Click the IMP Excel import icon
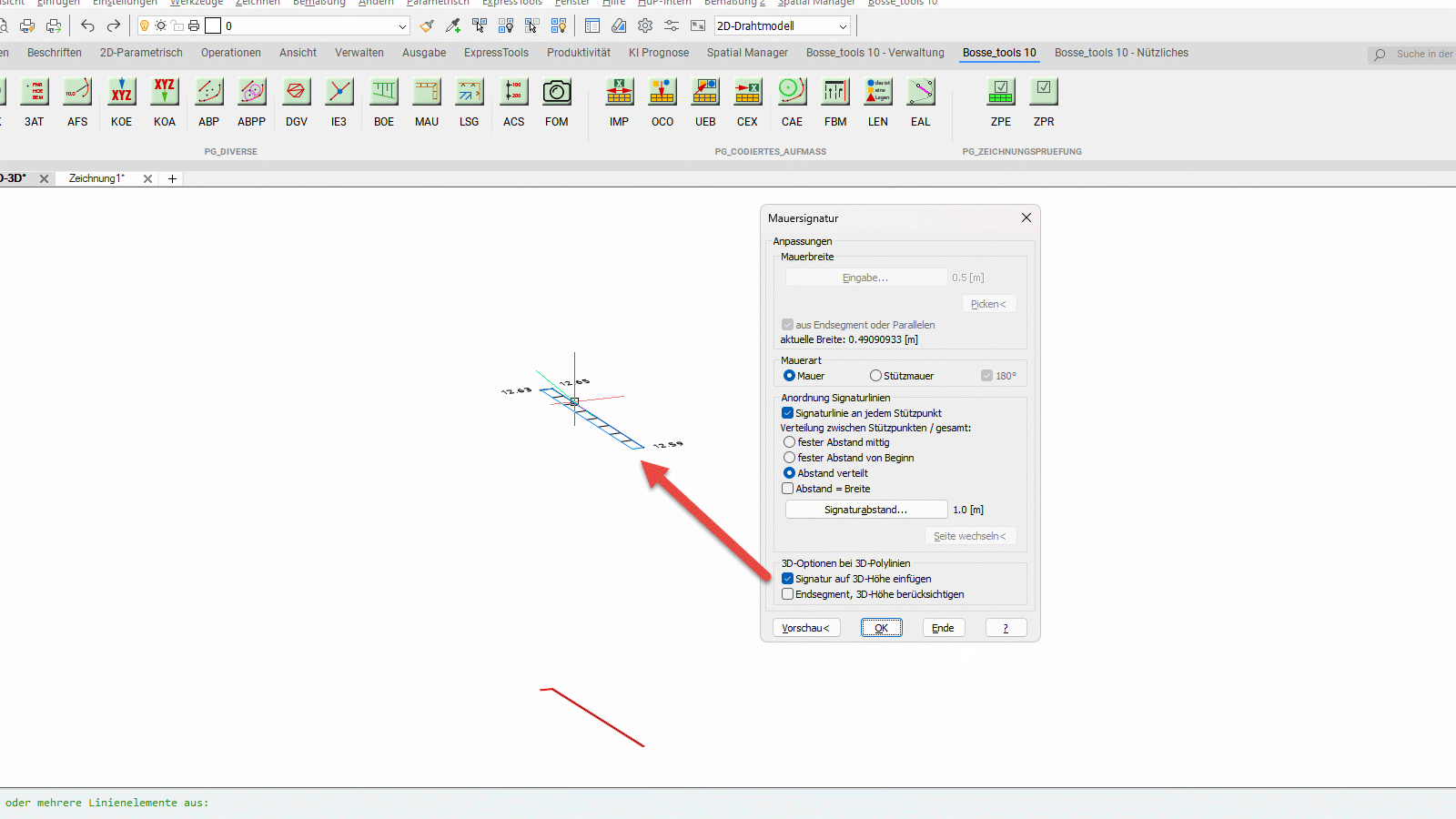The height and width of the screenshot is (819, 1456). coord(619,93)
